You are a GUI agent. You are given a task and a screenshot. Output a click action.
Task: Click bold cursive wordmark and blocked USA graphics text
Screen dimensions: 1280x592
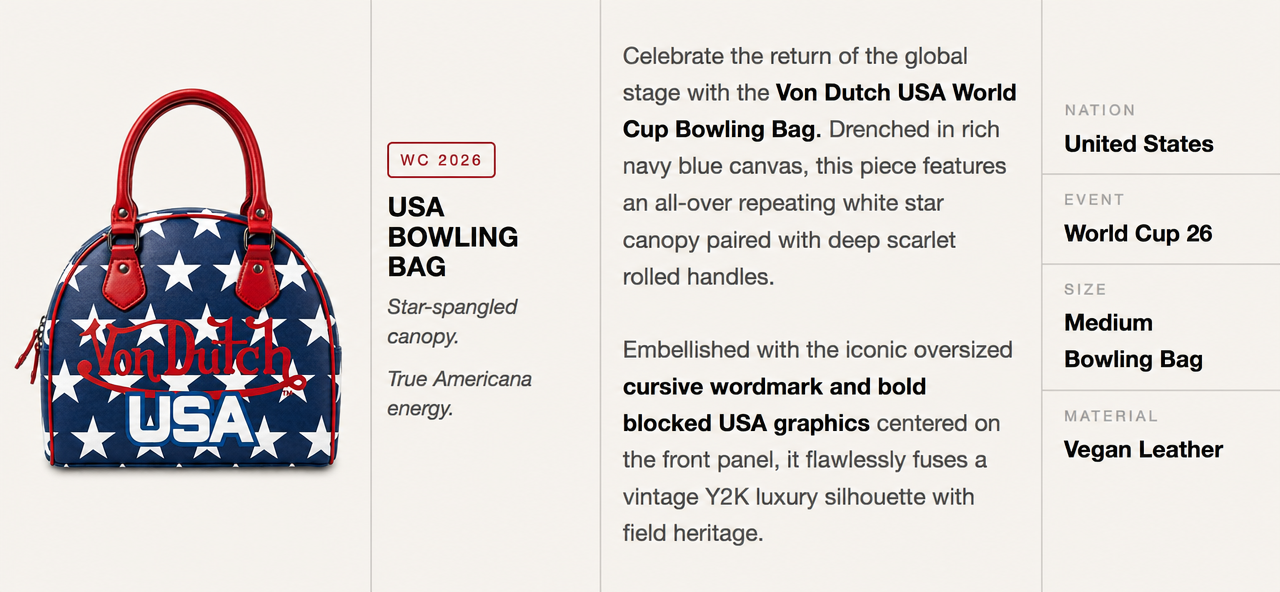click(x=775, y=404)
